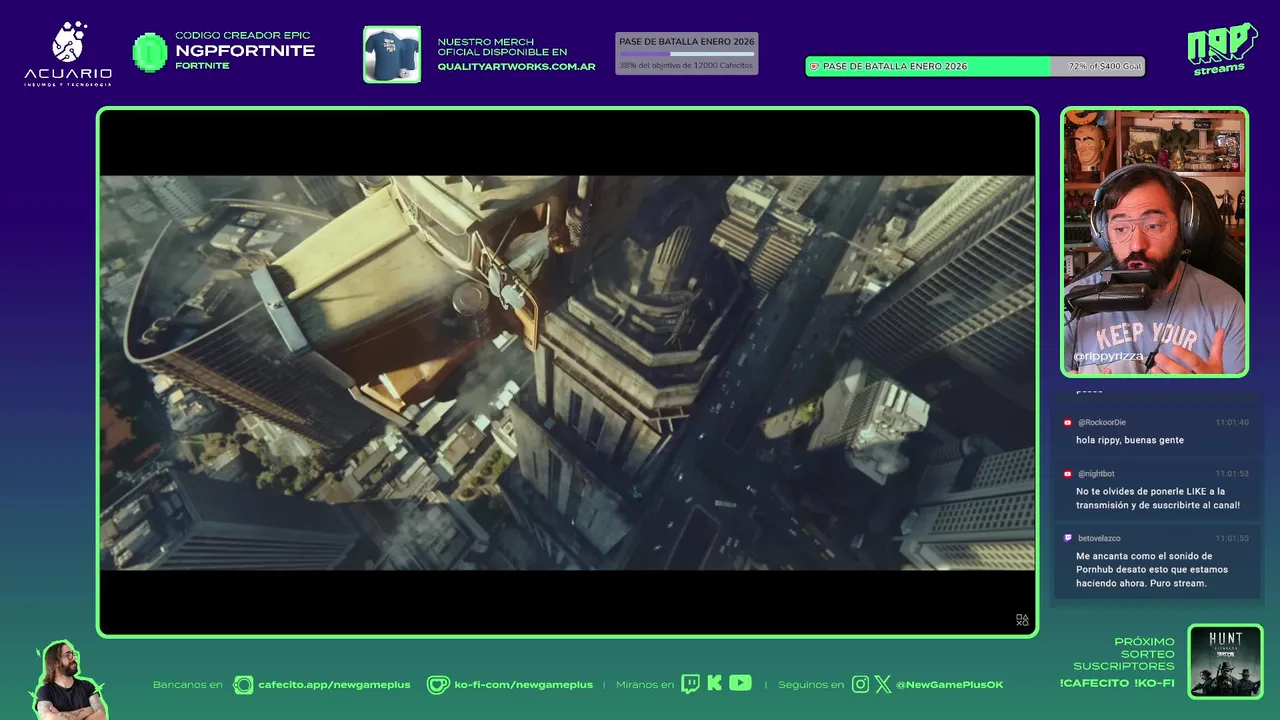This screenshot has height=720, width=1280.
Task: Click the PlayStation symbols watermark in the video
Action: [1022, 620]
